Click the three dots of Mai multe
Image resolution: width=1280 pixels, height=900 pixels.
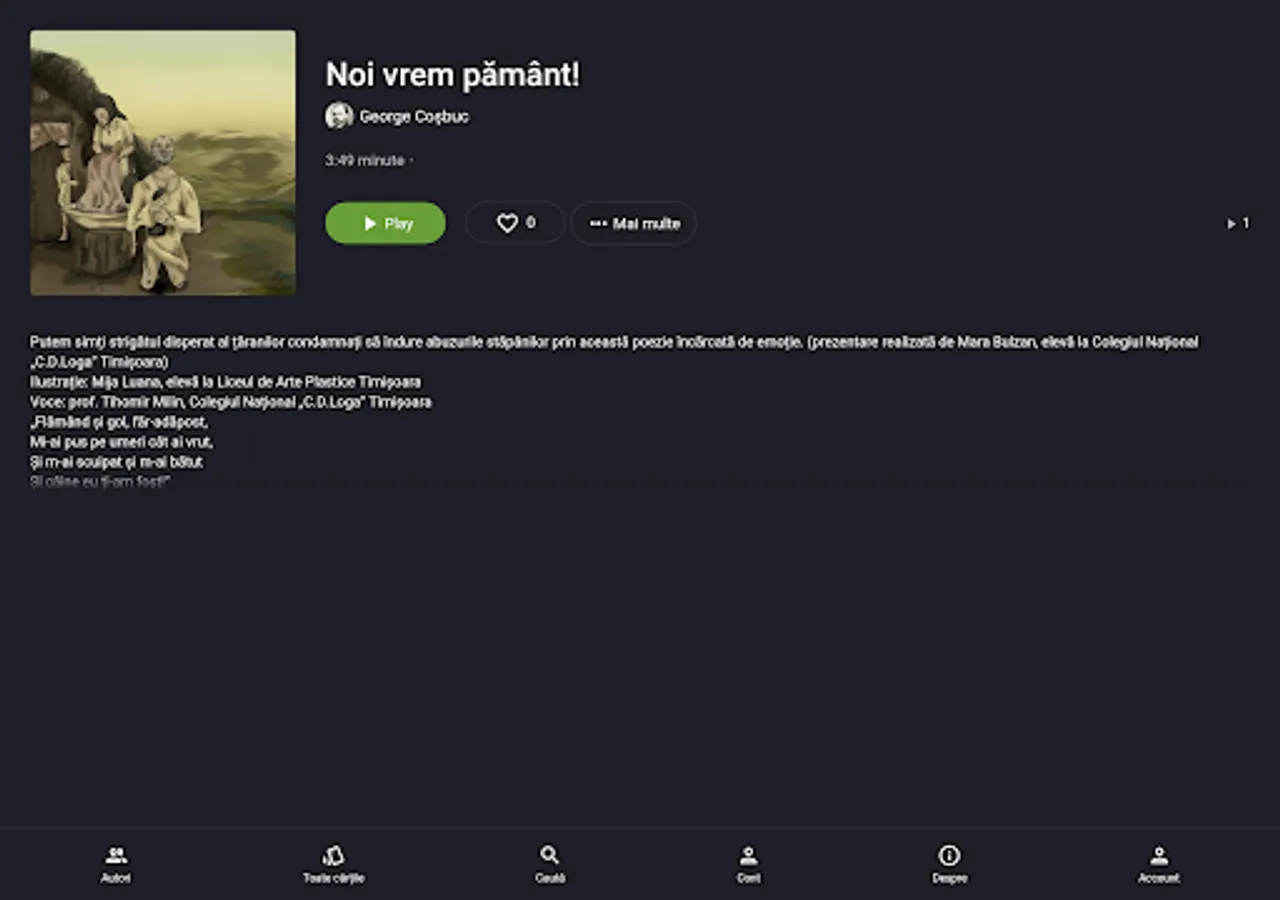pos(598,224)
